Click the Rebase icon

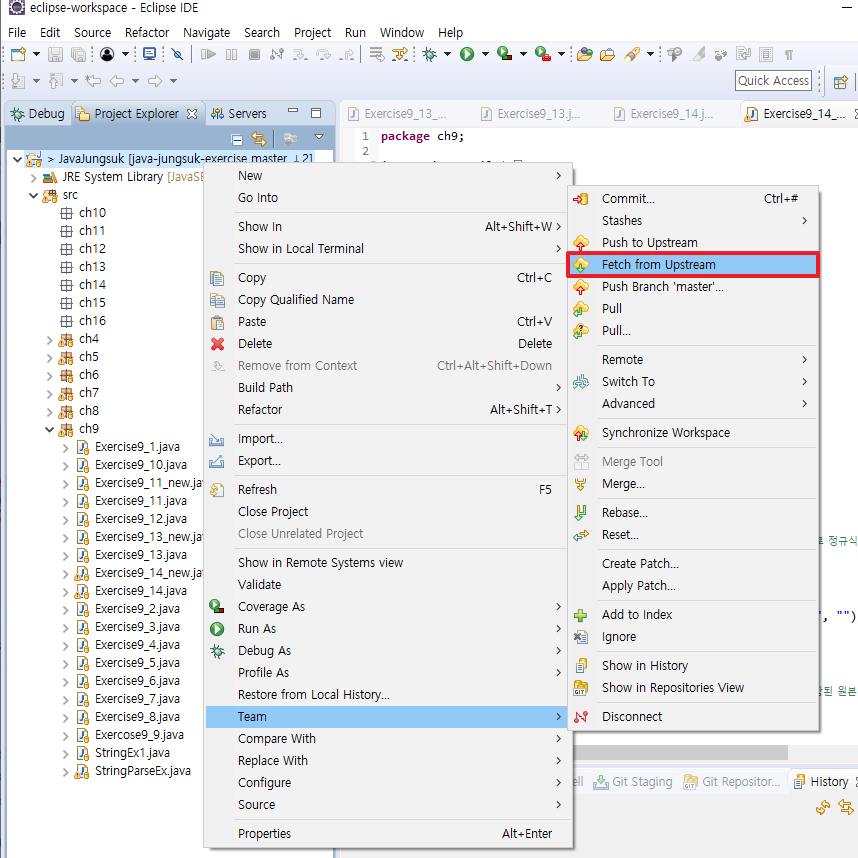point(581,513)
